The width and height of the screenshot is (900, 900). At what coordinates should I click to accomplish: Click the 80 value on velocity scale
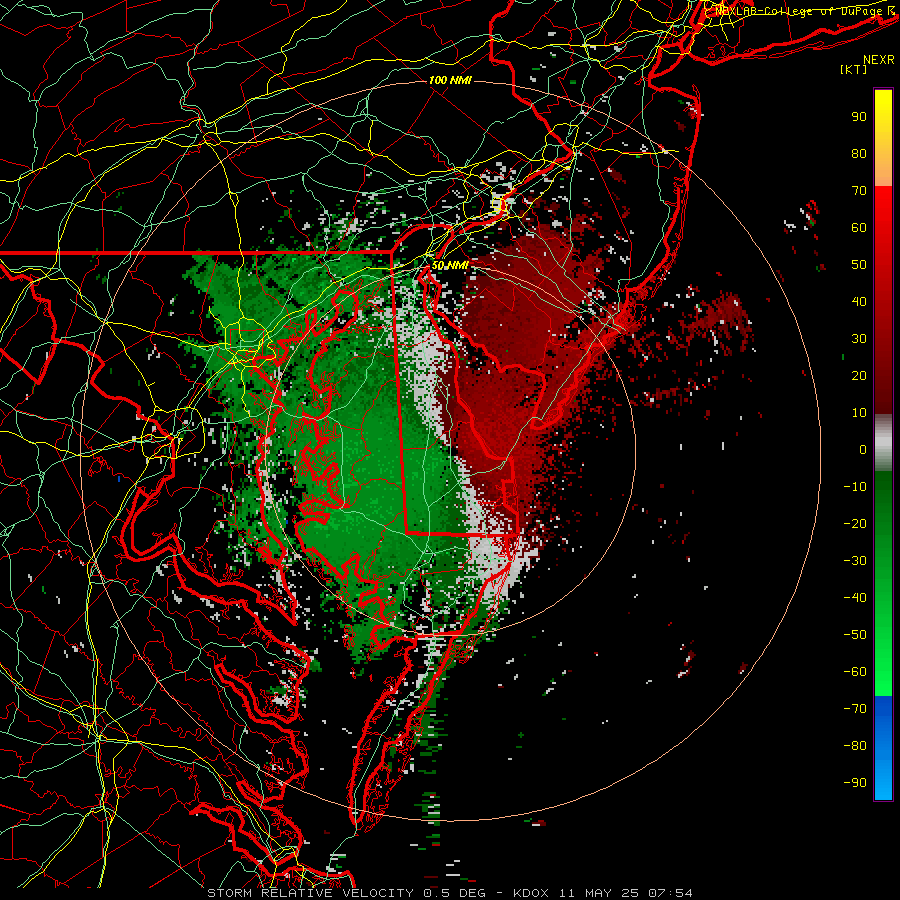(x=859, y=153)
